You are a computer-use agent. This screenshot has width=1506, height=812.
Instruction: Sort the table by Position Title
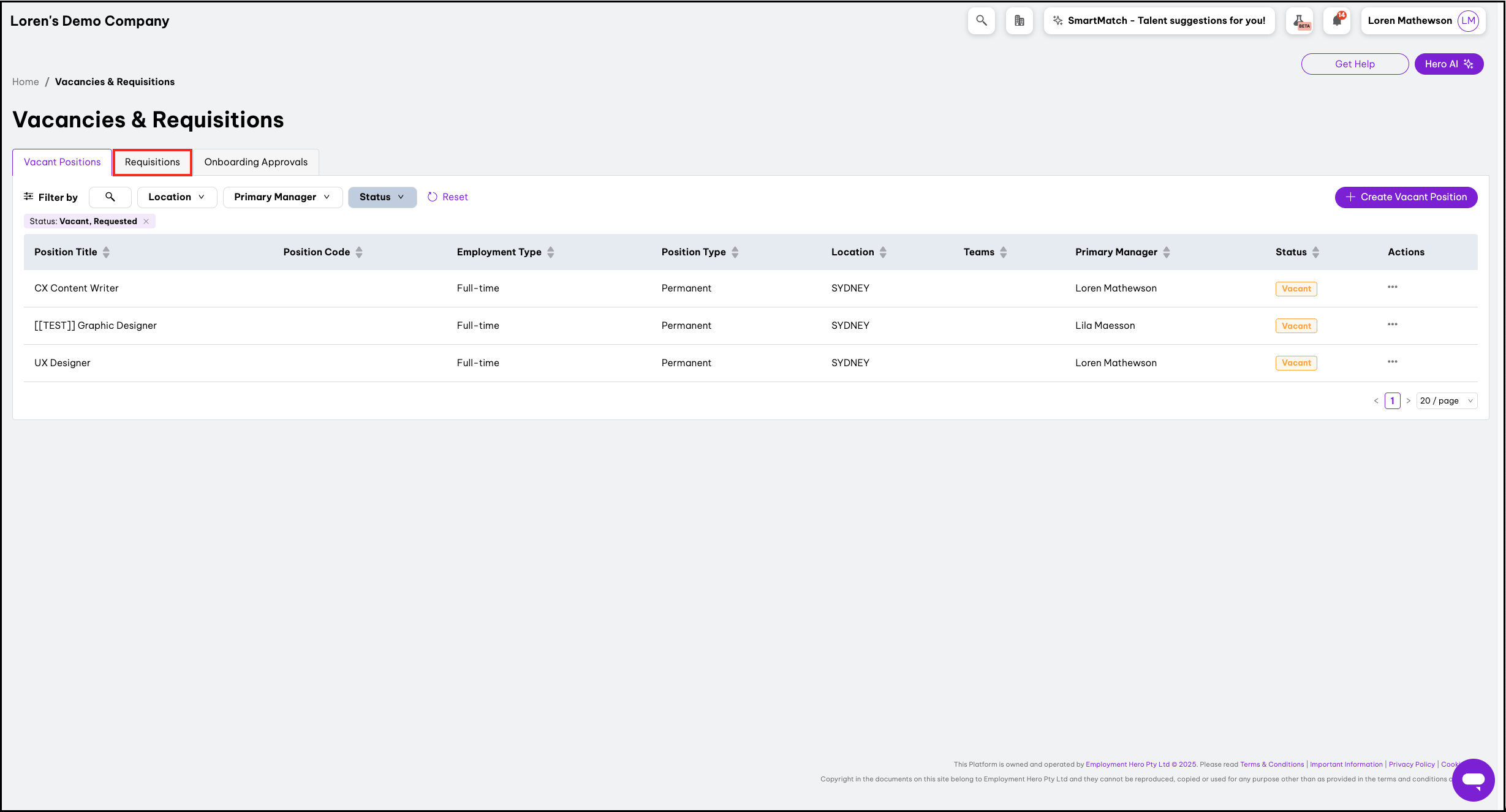106,252
